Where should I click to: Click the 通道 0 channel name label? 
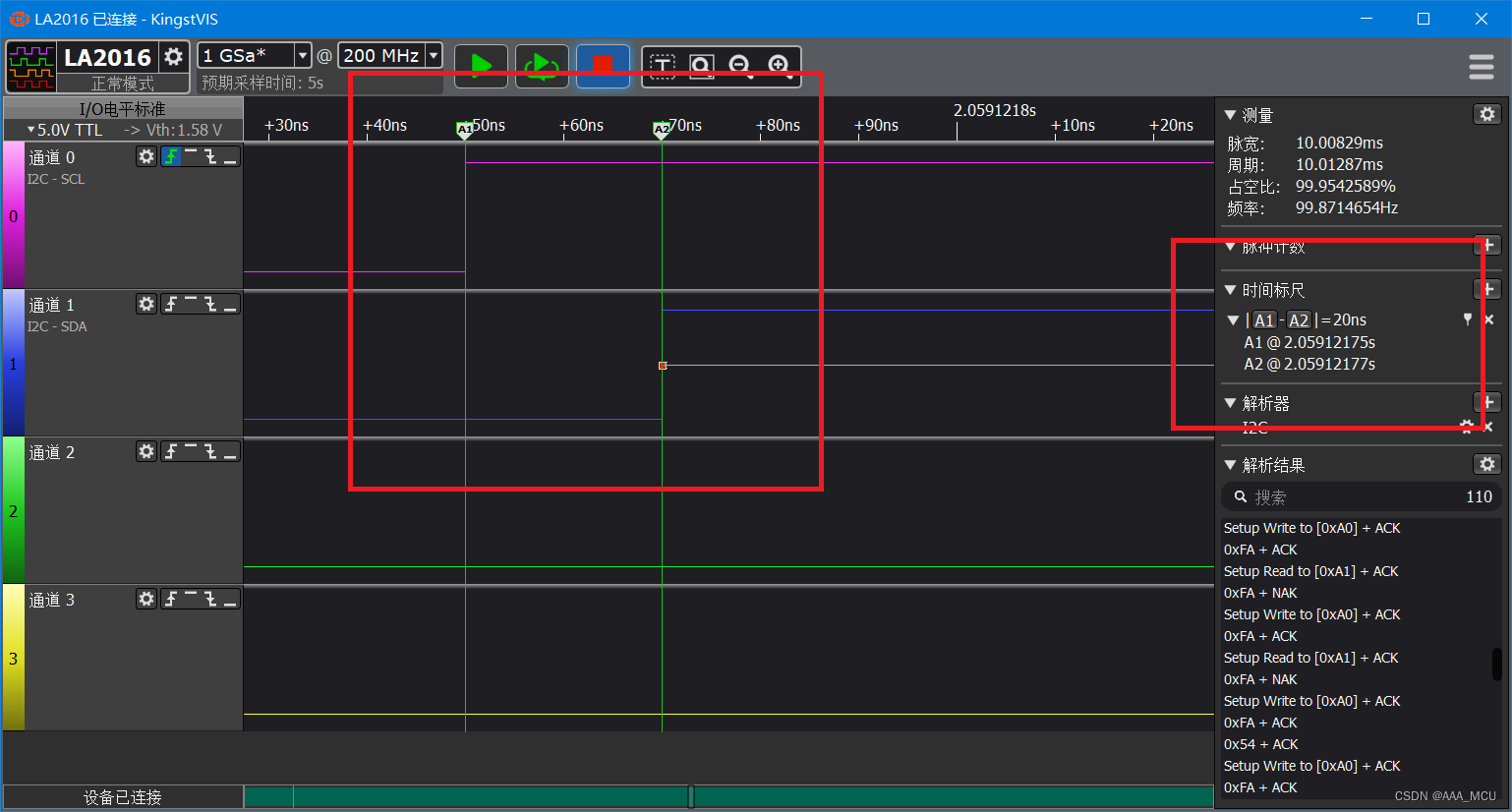pyautogui.click(x=51, y=157)
